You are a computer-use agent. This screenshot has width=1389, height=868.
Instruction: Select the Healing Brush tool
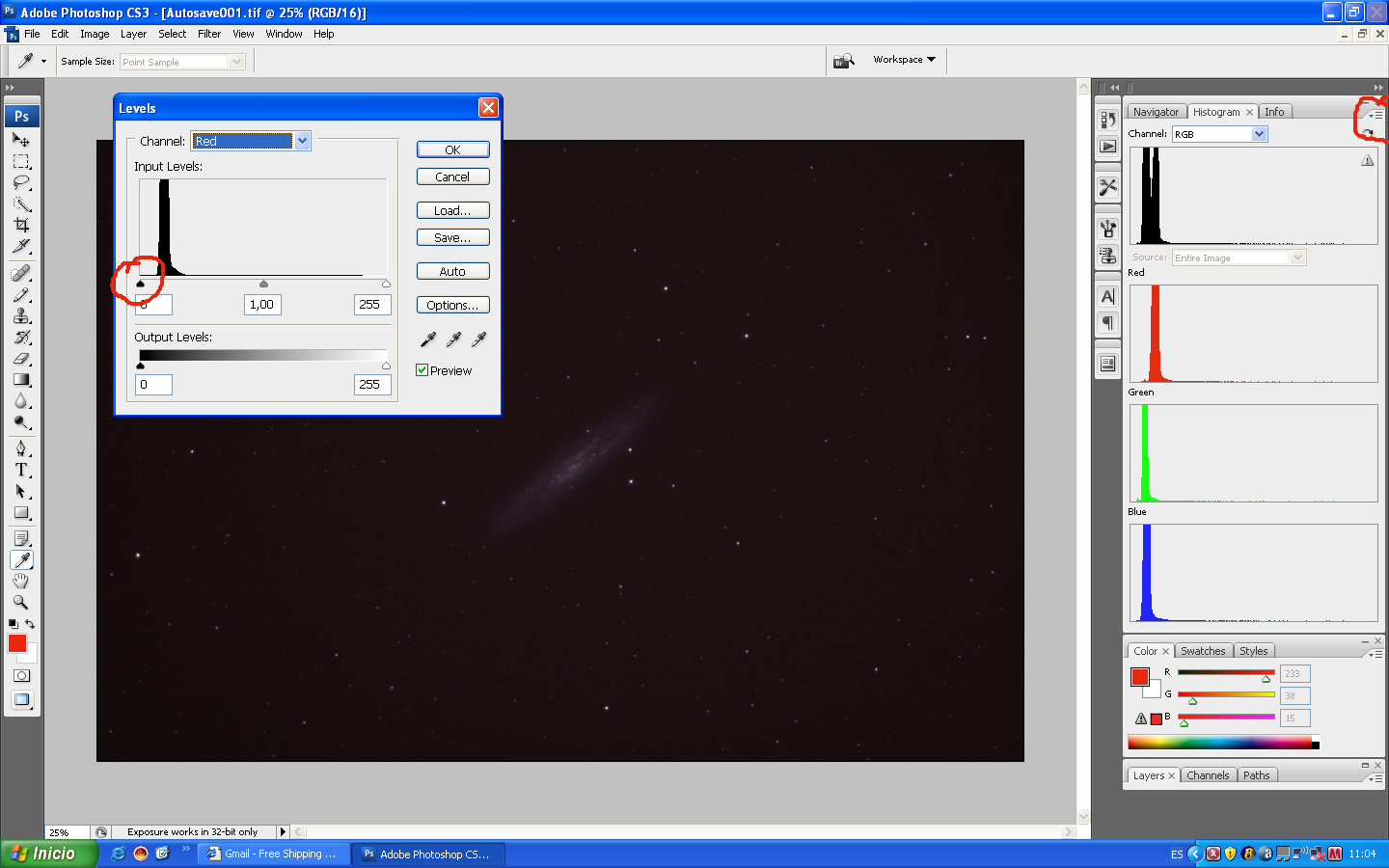(21, 274)
